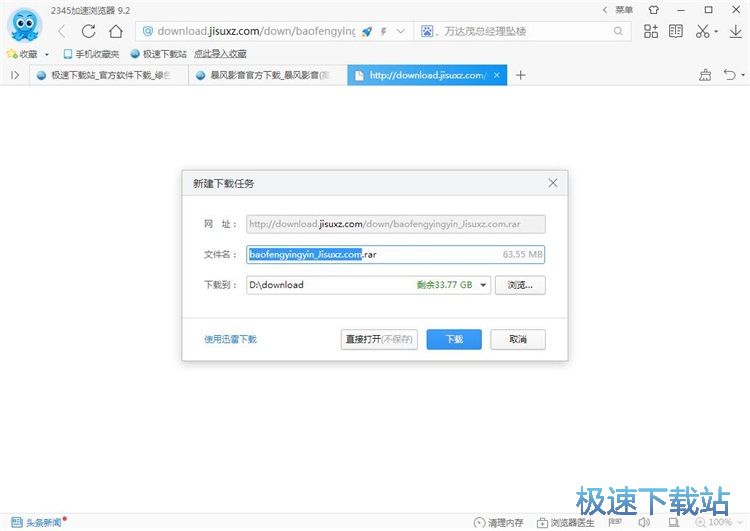Click the back chevron beside 菜单
This screenshot has width=750, height=531.
(x=605, y=10)
